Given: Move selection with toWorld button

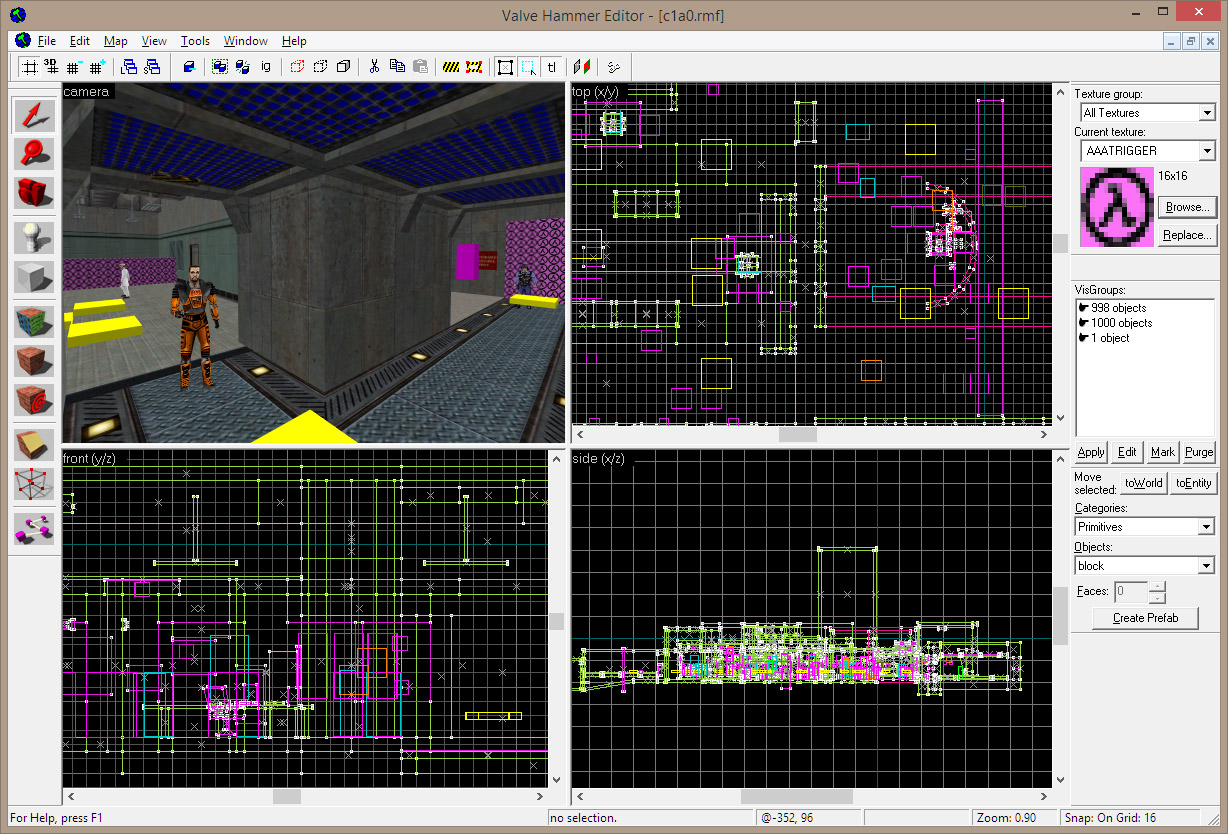Looking at the screenshot, I should 1144,483.
